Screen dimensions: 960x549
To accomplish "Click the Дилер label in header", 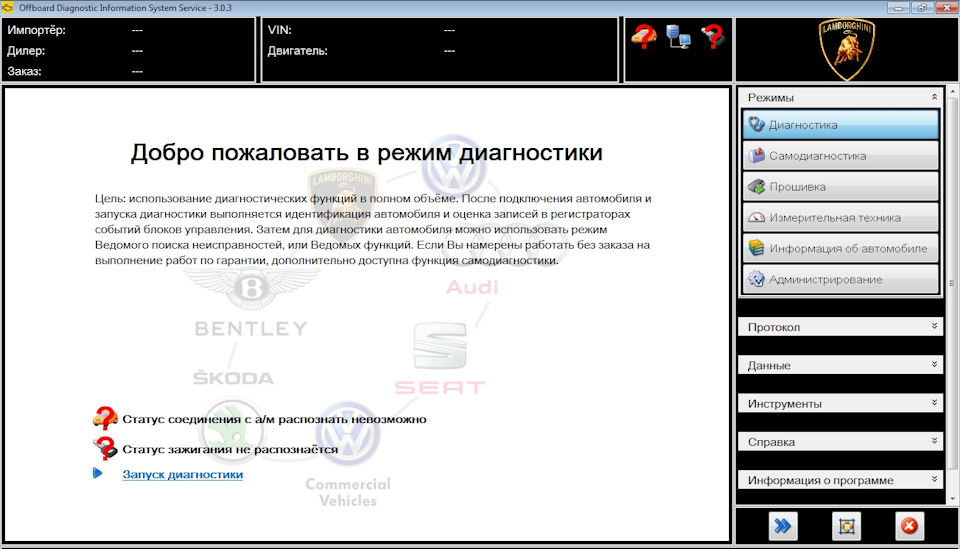I will tap(26, 51).
